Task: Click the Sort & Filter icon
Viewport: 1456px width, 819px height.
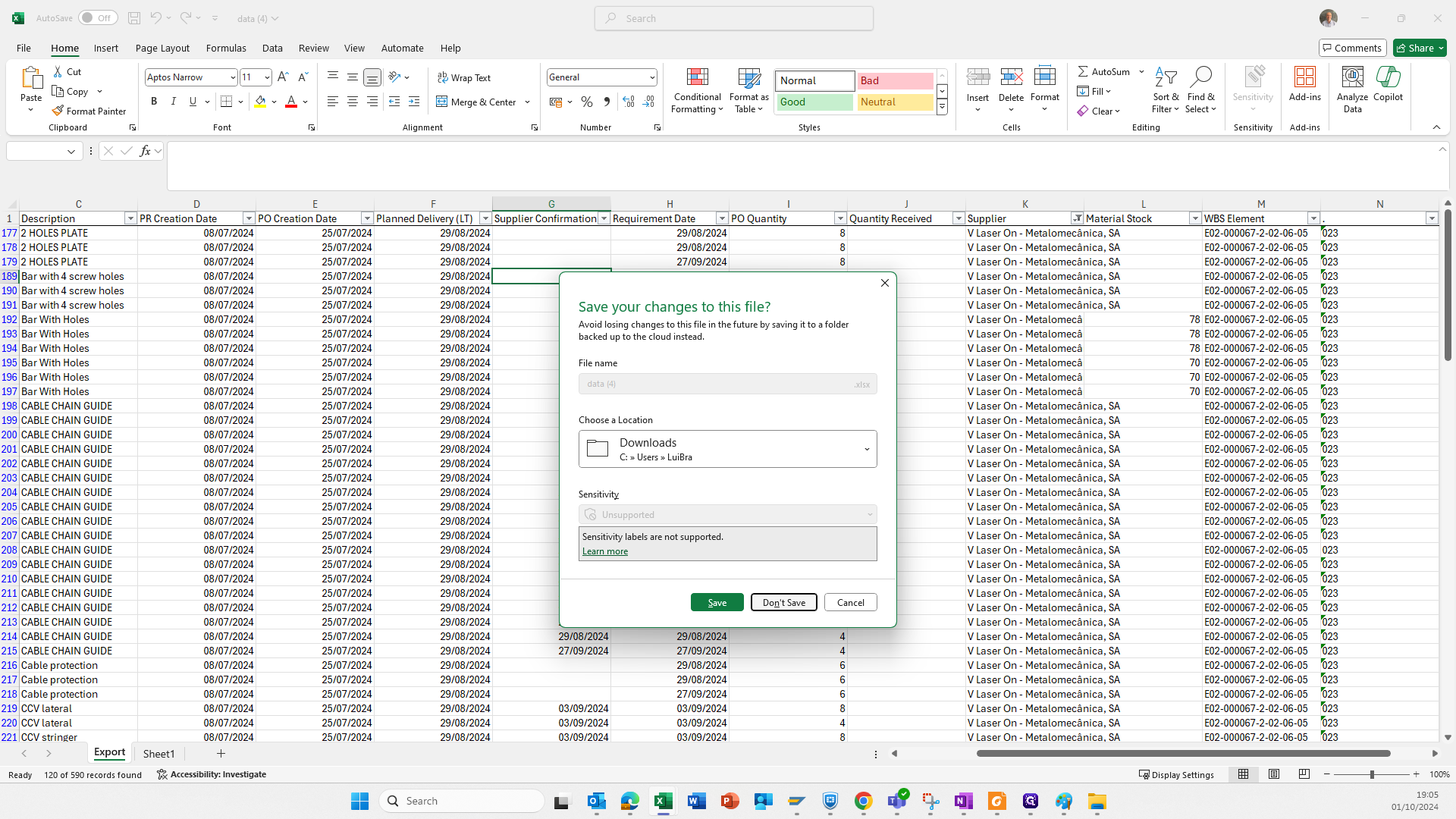Action: [1166, 77]
